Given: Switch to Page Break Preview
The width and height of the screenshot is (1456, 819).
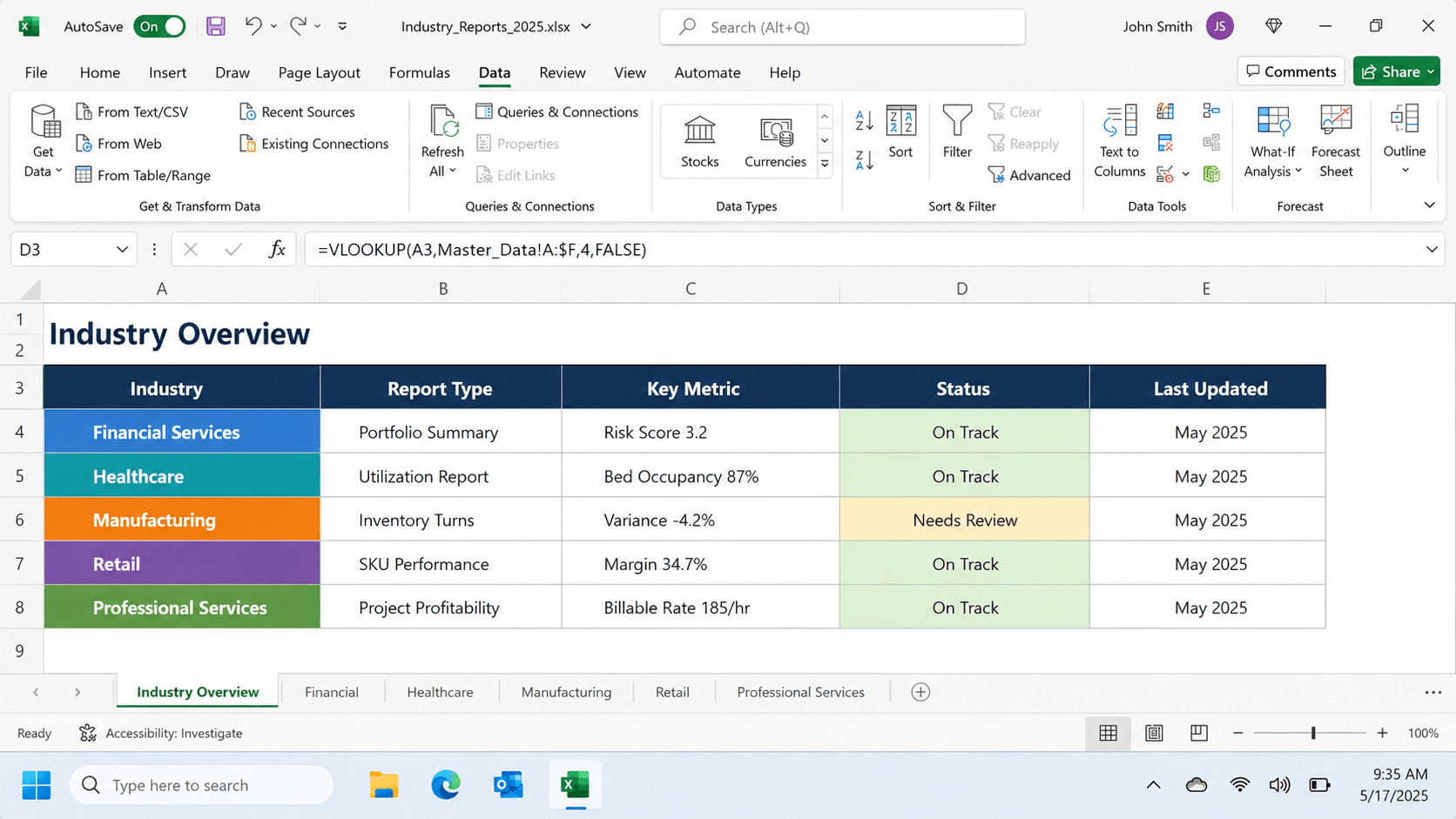Looking at the screenshot, I should pyautogui.click(x=1199, y=733).
